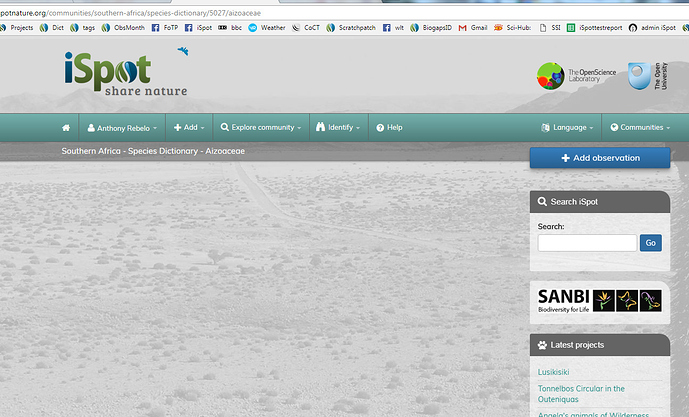
Task: Open the SSI bookmark
Action: (550, 28)
